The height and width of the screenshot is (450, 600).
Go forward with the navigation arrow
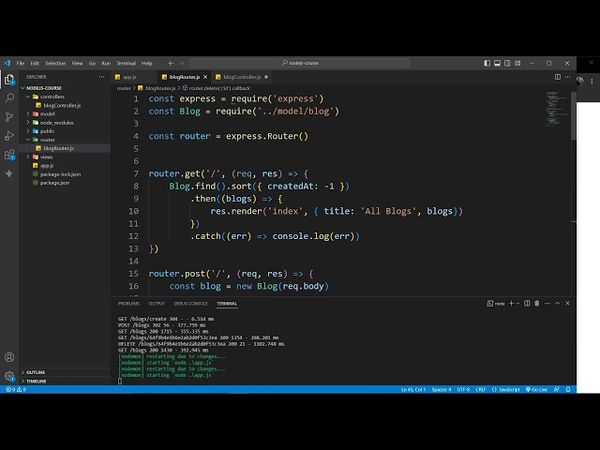pyautogui.click(x=182, y=63)
